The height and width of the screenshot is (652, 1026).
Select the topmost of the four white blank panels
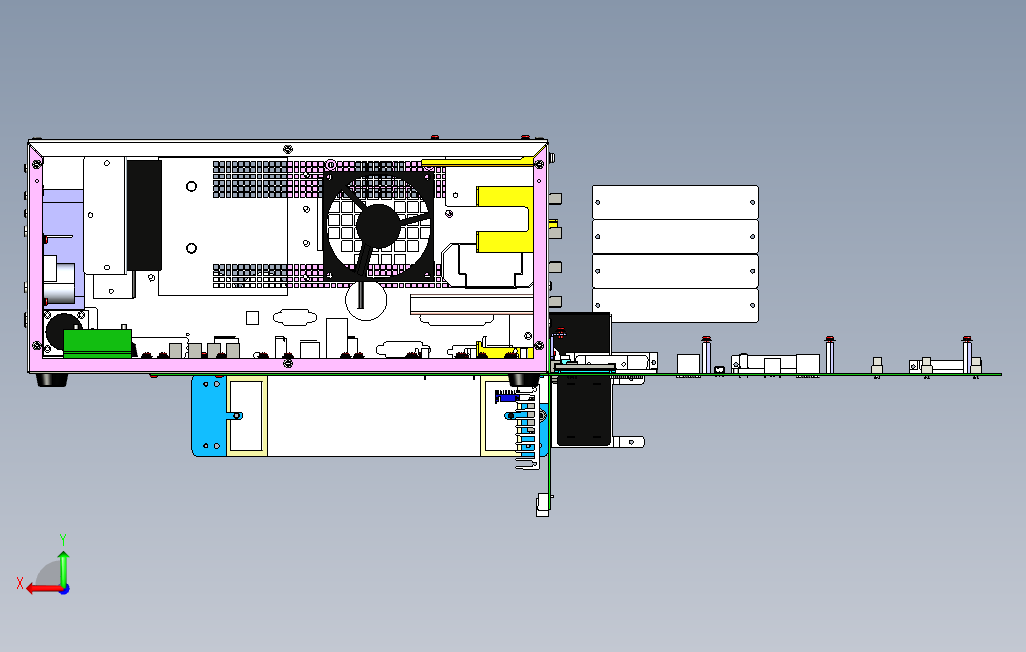675,202
